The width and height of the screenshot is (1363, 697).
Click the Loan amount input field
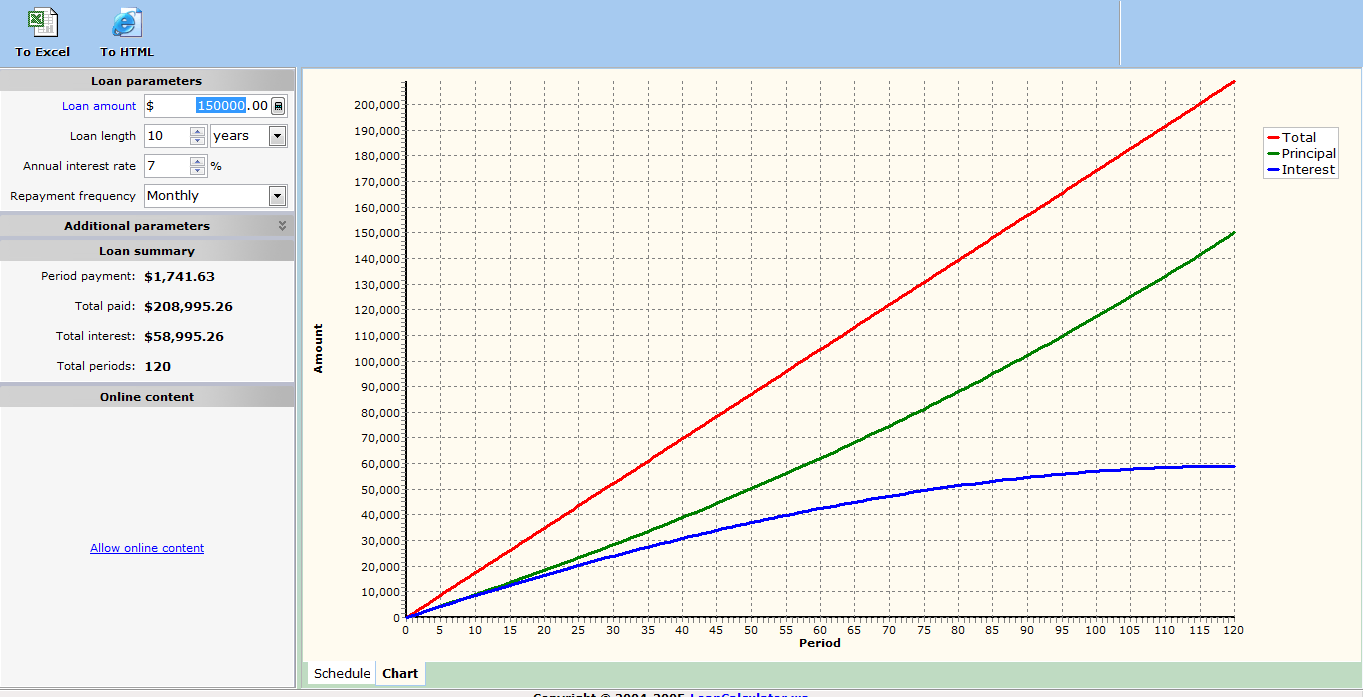point(207,106)
